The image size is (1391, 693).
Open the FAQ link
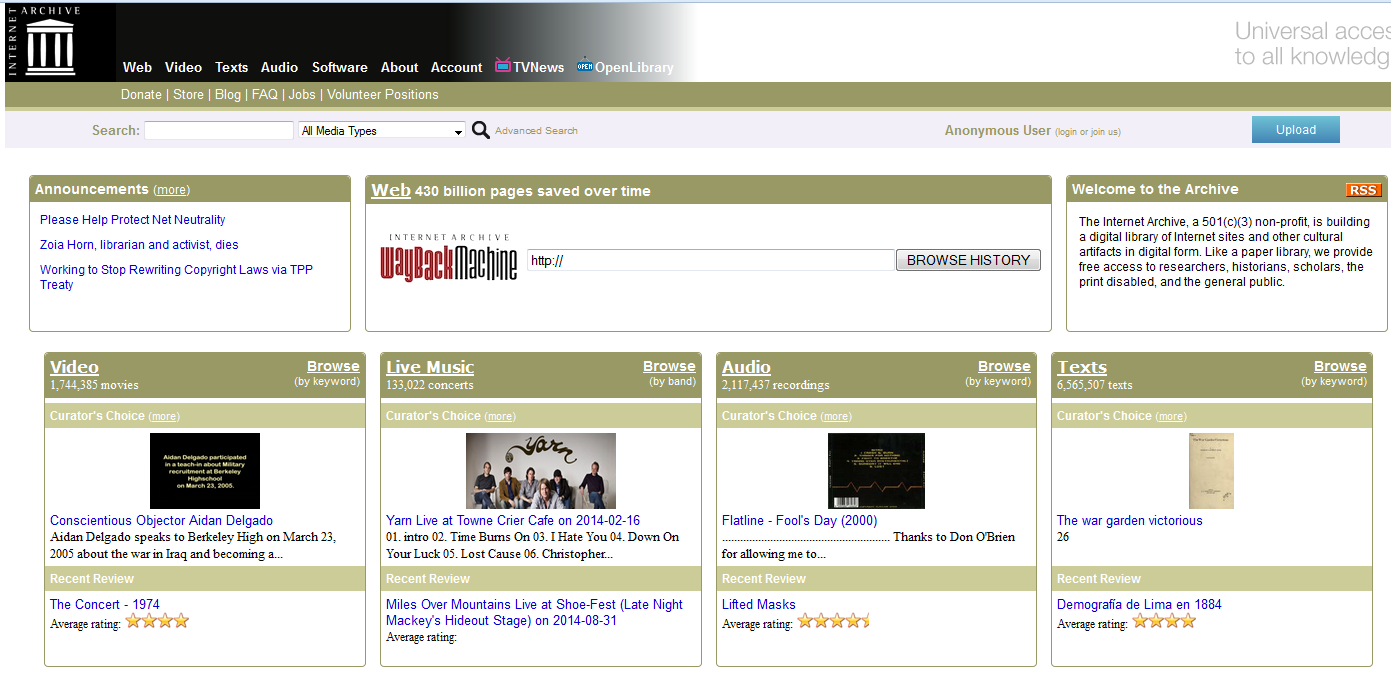265,95
